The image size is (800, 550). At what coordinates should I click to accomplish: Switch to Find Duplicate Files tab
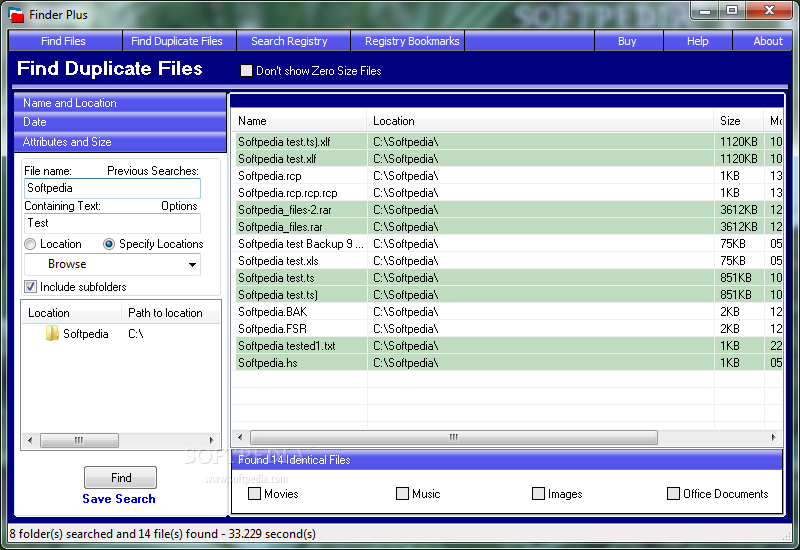point(177,41)
